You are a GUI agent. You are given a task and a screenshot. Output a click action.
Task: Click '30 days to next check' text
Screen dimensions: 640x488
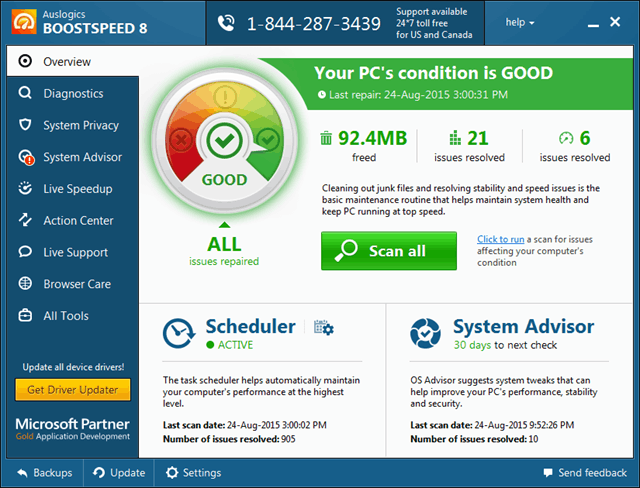coord(505,345)
